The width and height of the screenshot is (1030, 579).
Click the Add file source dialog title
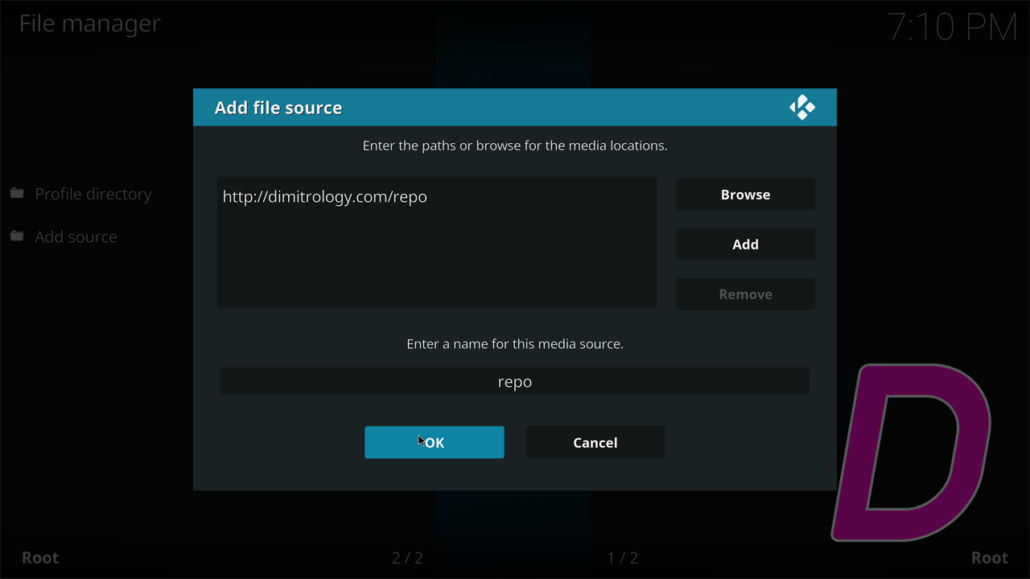tap(278, 108)
